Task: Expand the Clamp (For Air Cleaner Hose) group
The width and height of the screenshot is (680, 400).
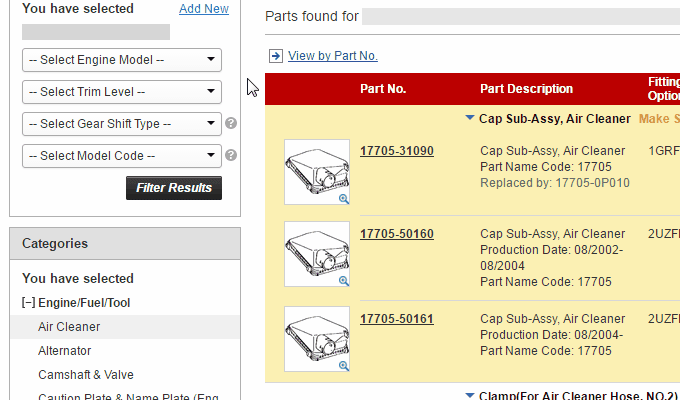Action: click(470, 396)
